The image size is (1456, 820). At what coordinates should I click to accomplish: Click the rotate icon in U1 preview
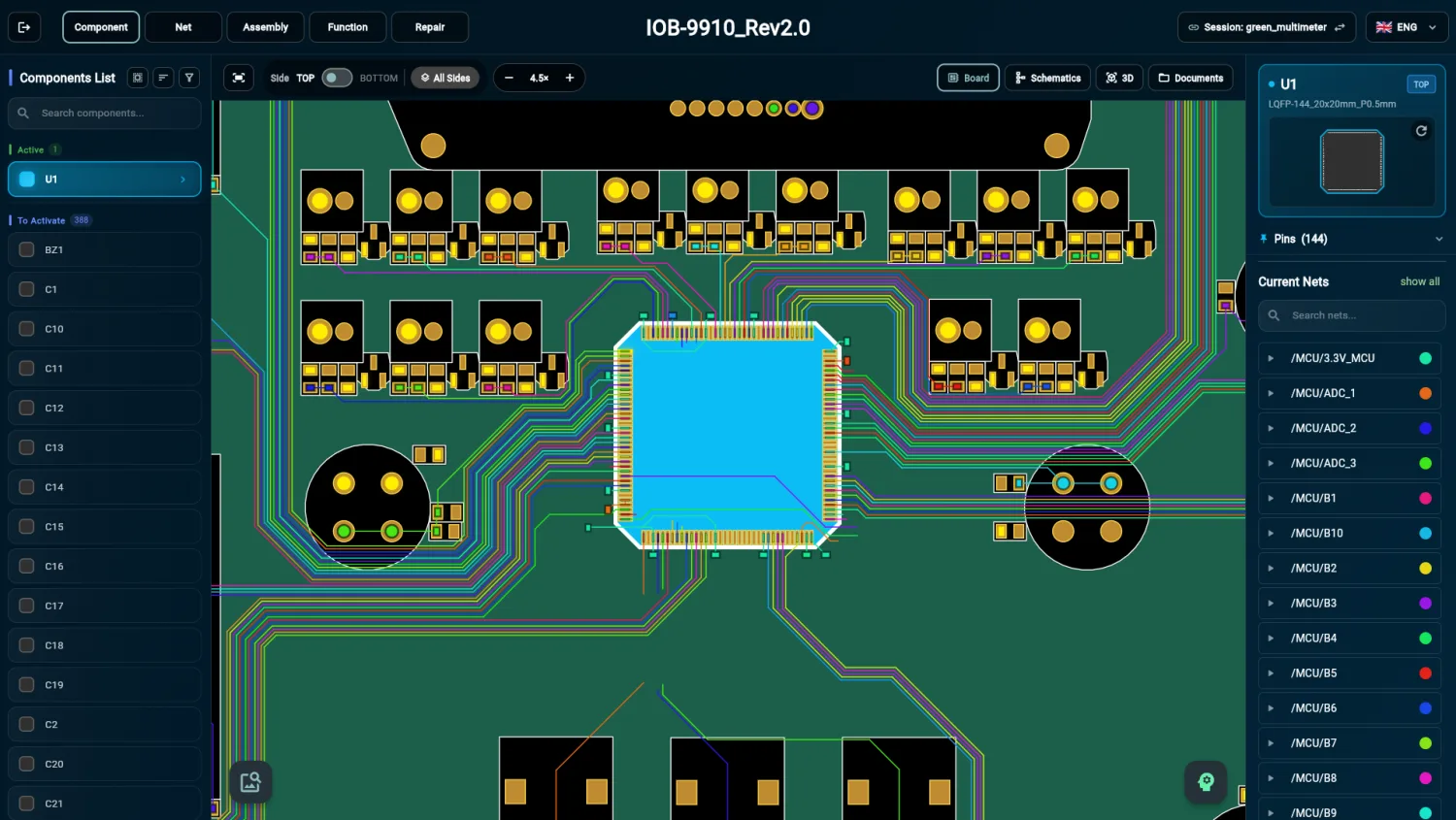tap(1421, 130)
